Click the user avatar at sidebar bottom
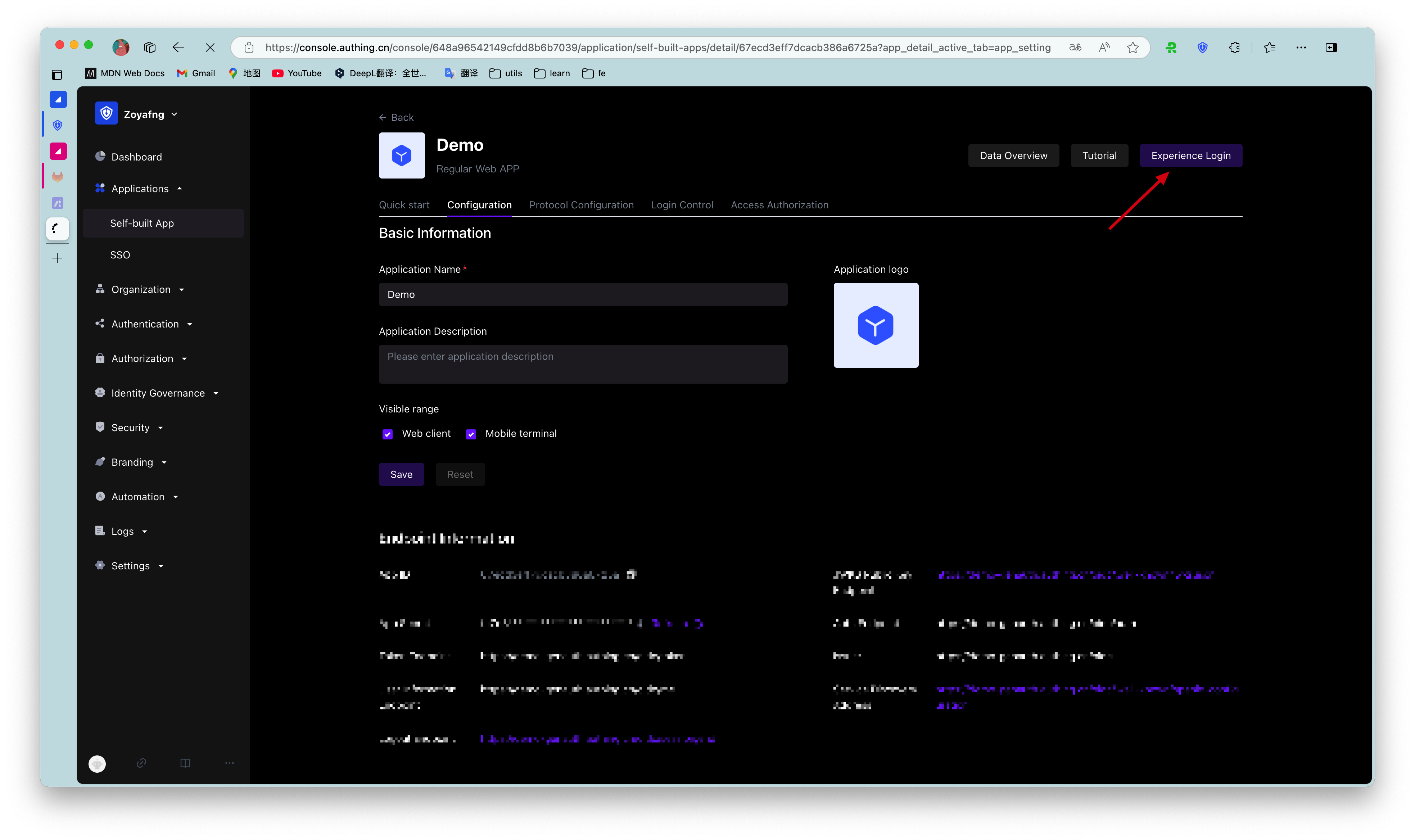Viewport: 1415px width, 840px height. [98, 764]
